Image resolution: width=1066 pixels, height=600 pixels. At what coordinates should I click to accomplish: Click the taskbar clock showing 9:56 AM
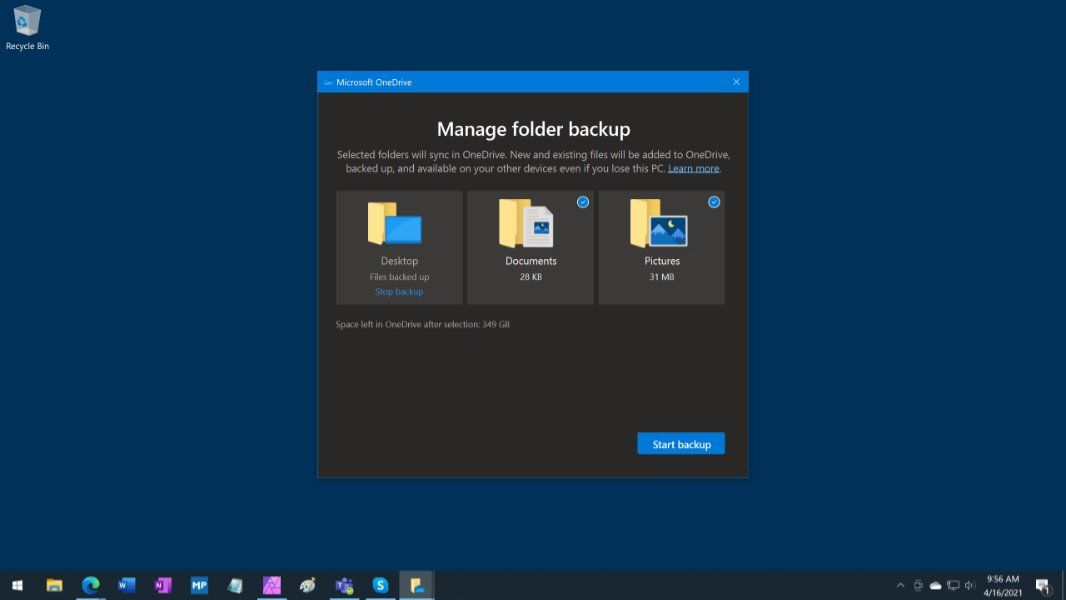click(1002, 585)
